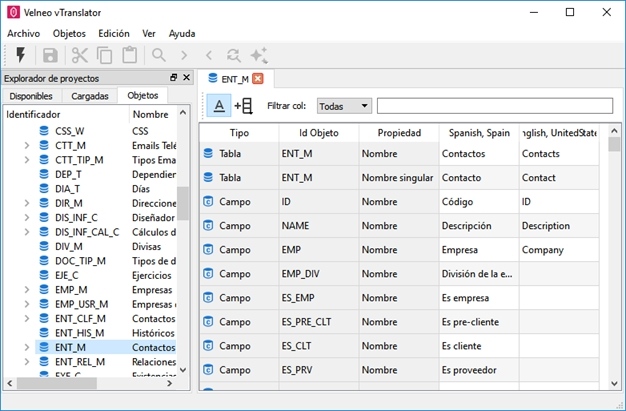Float the Explorador de proyectos panel
The height and width of the screenshot is (411, 626).
[173, 78]
